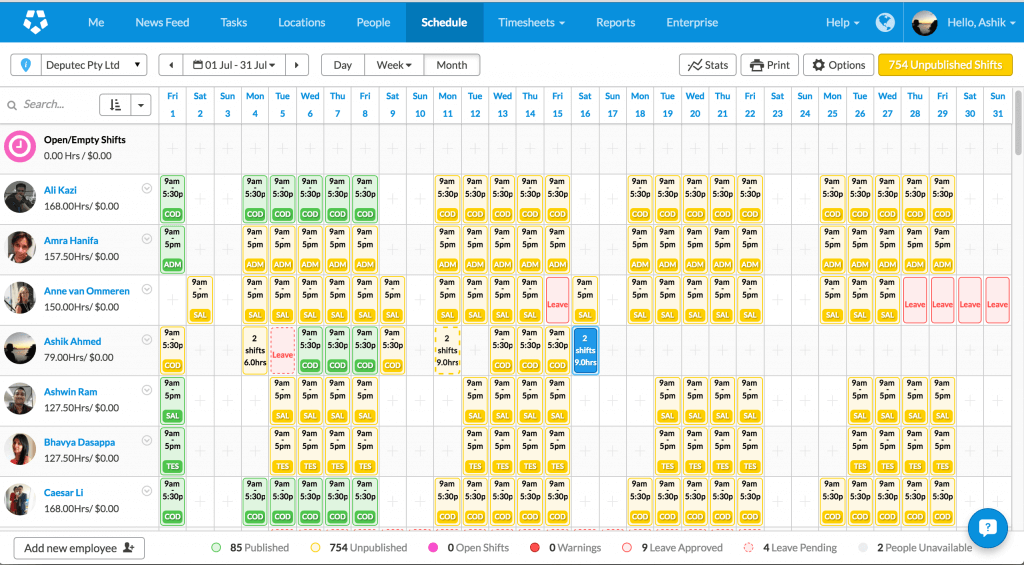Expand the Timesheets menu
Viewport: 1024px width, 565px height.
tap(531, 22)
